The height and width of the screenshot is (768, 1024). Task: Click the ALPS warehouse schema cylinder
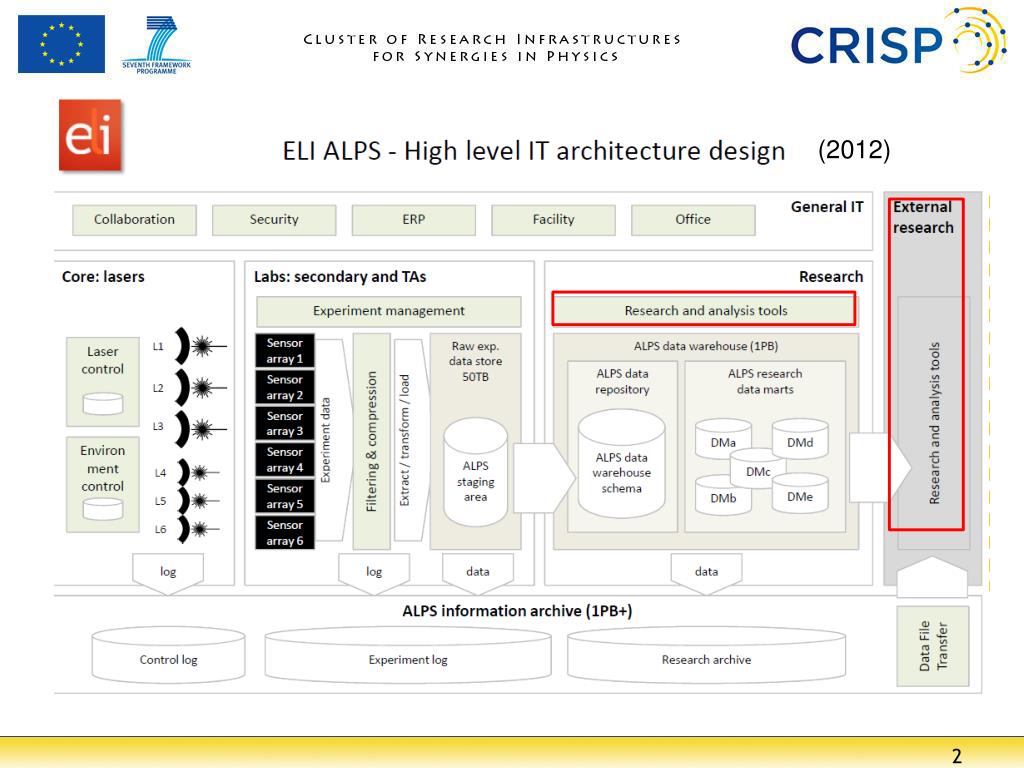(x=621, y=464)
